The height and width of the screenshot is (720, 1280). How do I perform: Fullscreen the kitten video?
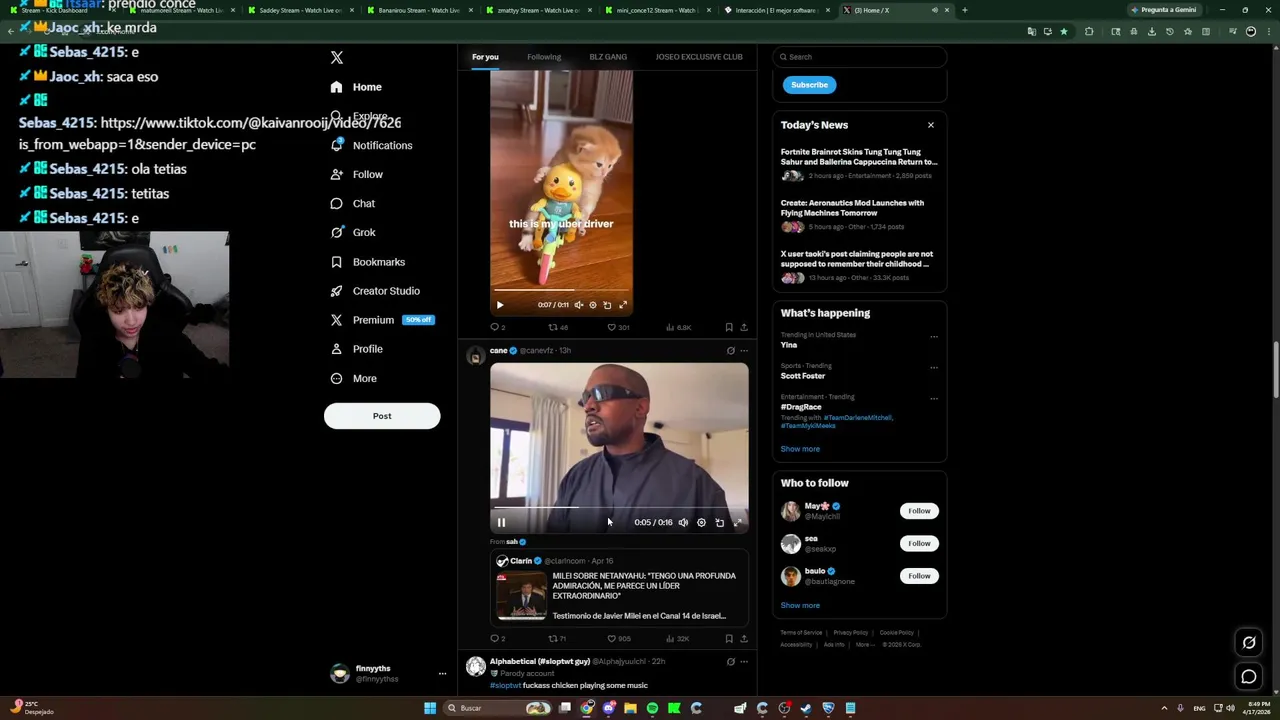point(623,305)
